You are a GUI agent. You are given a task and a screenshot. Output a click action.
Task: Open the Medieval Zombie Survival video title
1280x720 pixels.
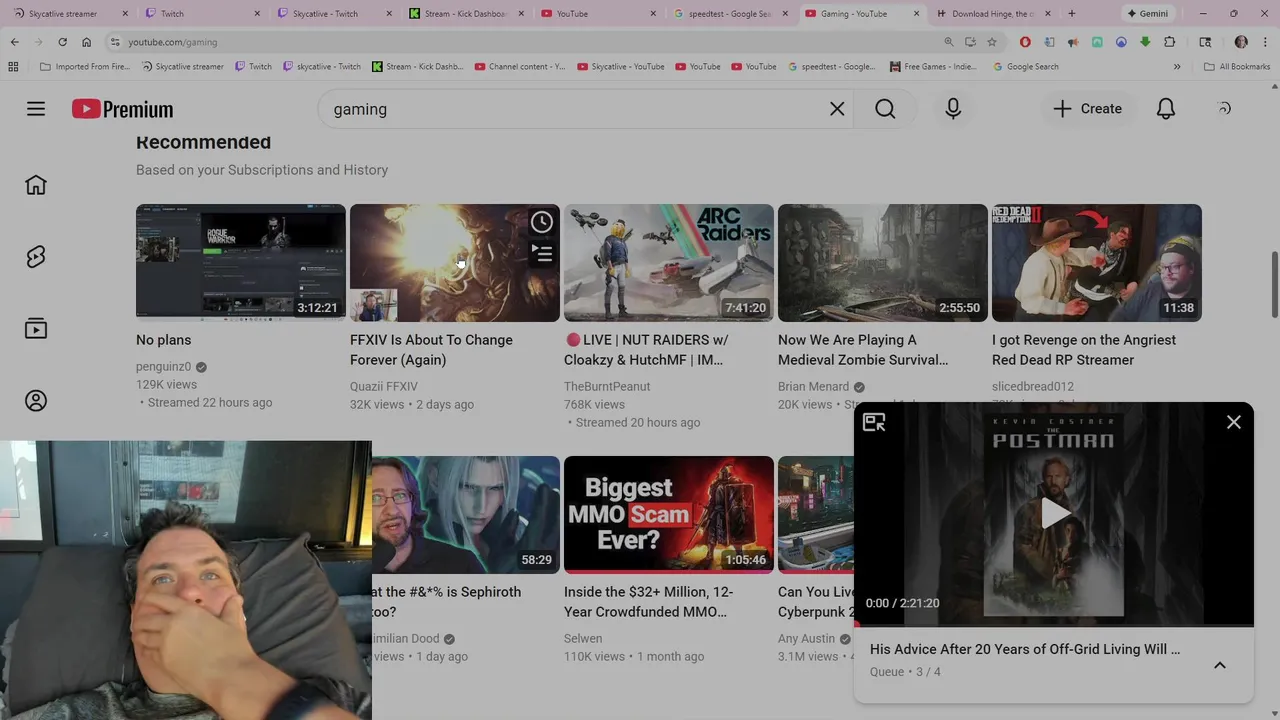point(863,350)
